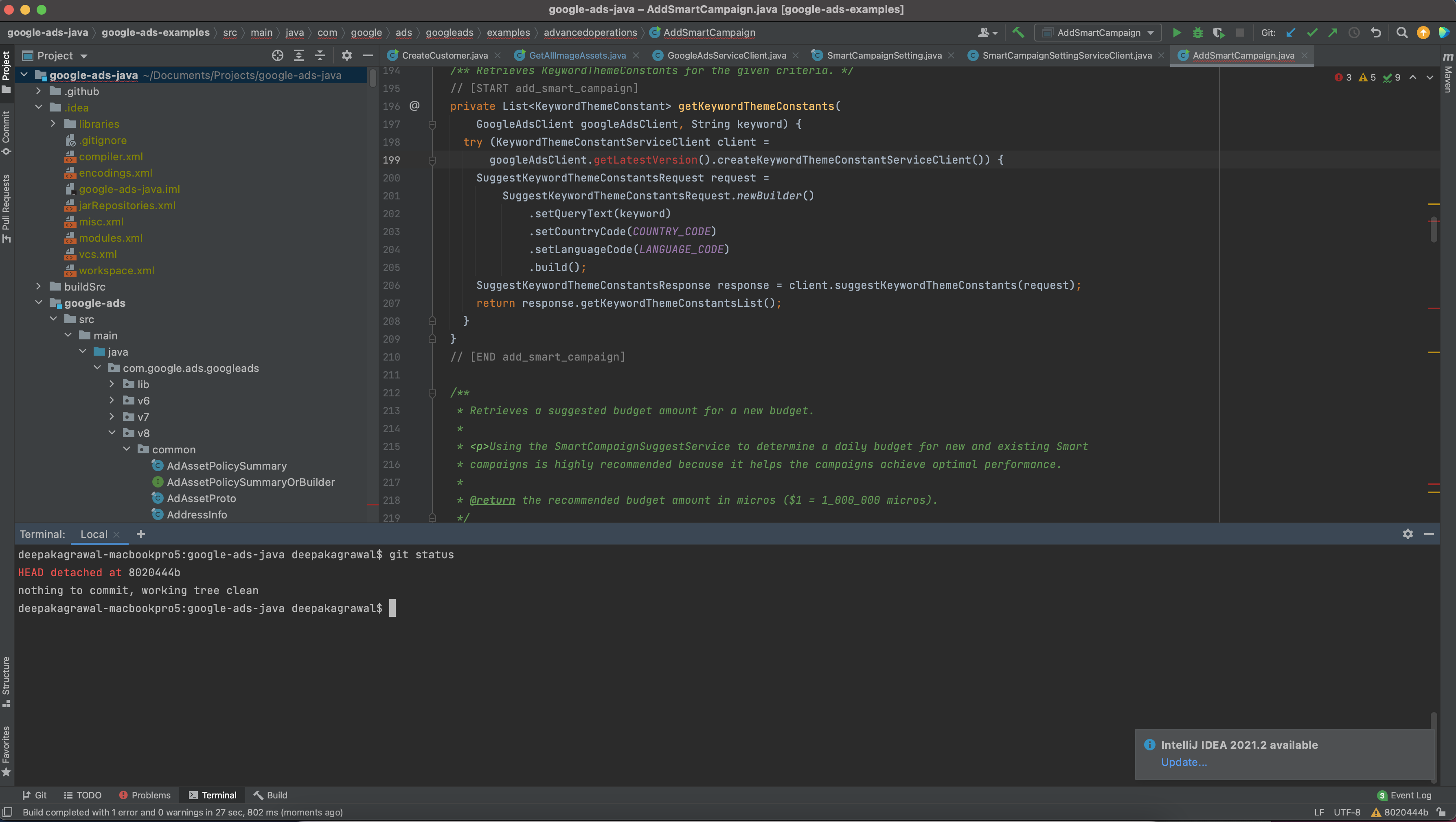Add a new terminal session tab

point(141,534)
